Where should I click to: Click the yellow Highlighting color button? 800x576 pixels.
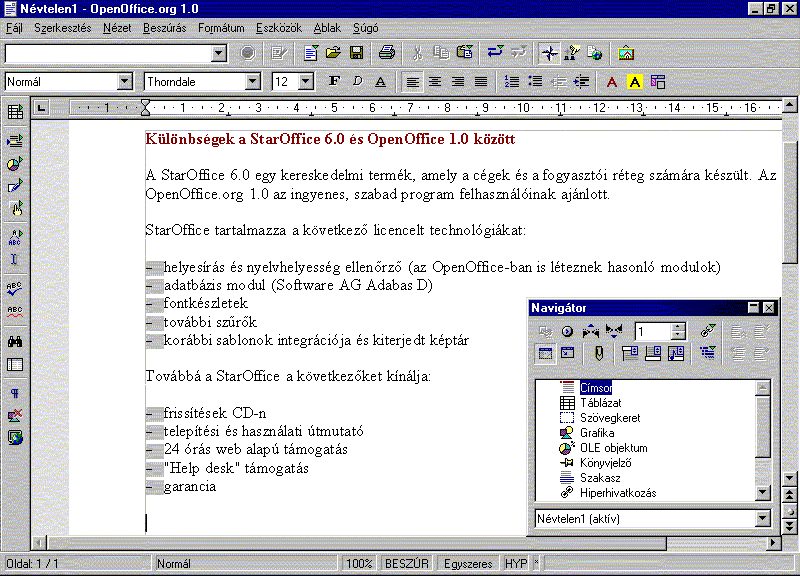635,82
